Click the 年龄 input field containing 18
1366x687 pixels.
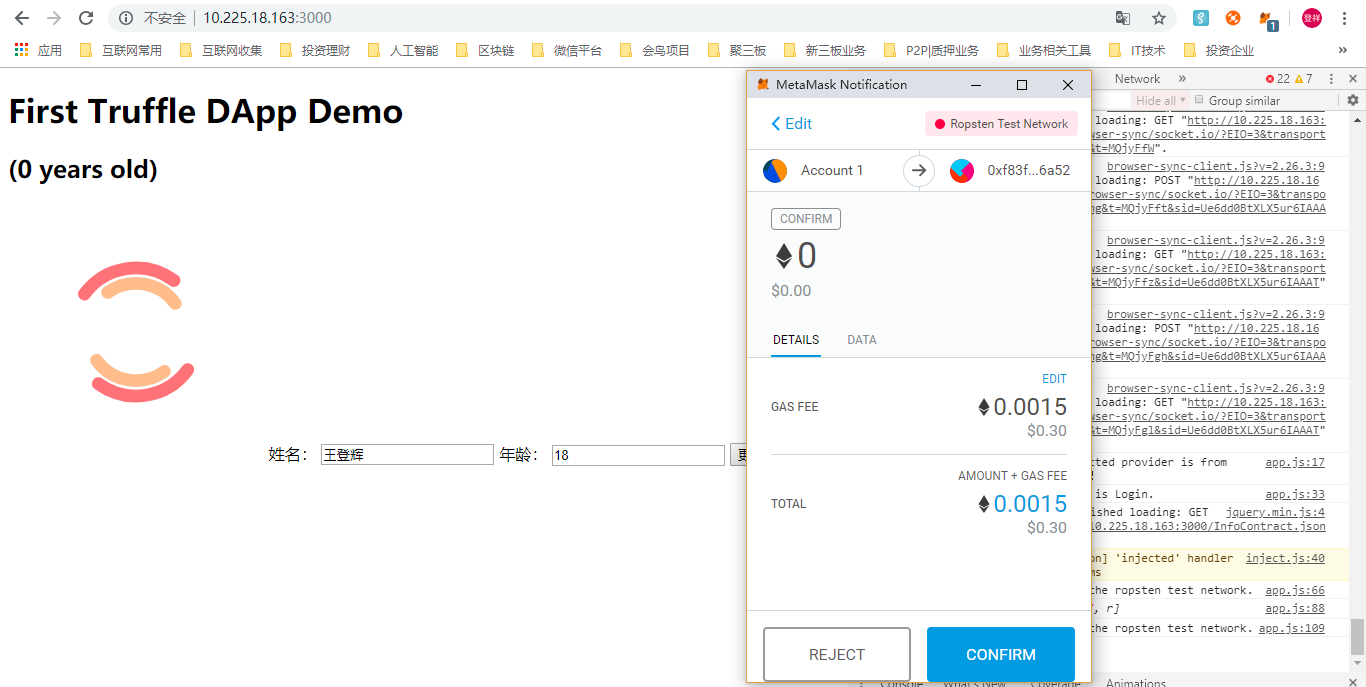click(637, 455)
